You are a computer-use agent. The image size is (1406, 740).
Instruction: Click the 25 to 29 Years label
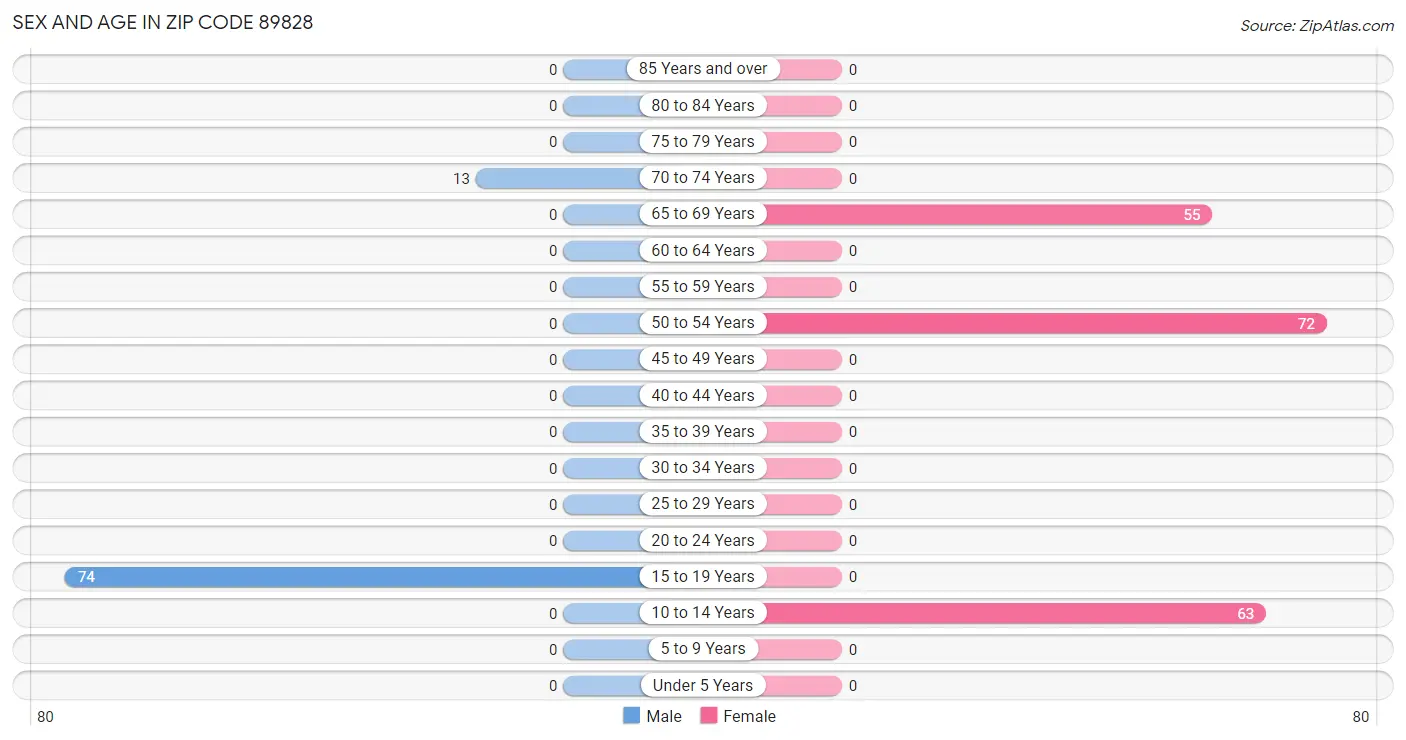[703, 504]
